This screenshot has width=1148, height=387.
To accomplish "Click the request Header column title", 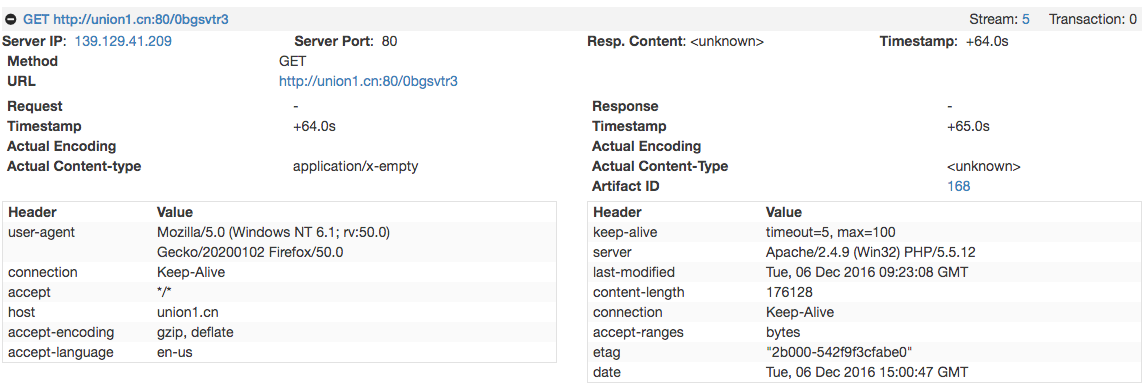I will click(x=32, y=213).
